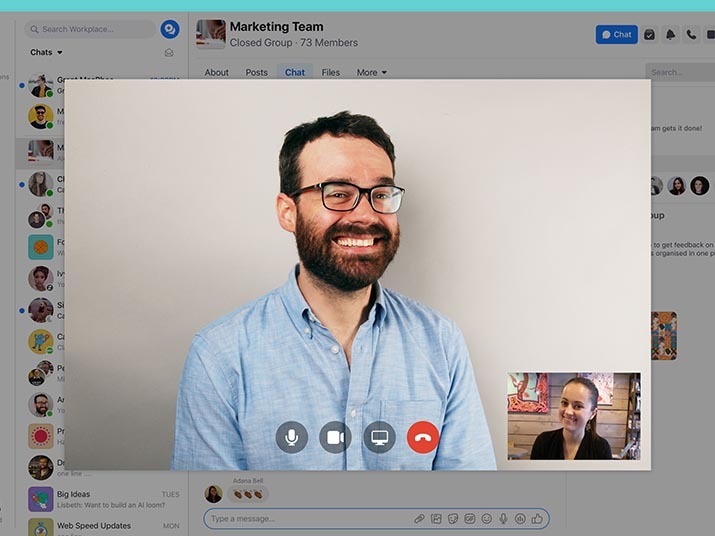The height and width of the screenshot is (536, 715).
Task: End the call with the red hang-up button
Action: (x=423, y=437)
